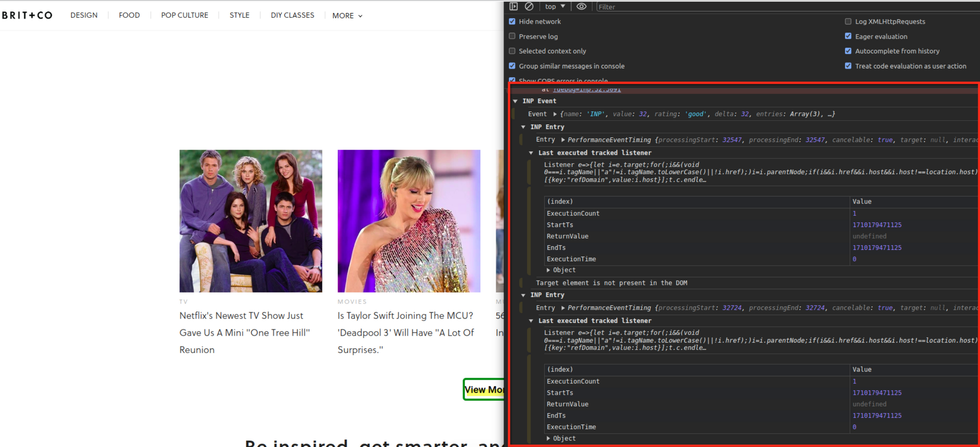Click the console Filter input field
This screenshot has height=447, width=980.
click(x=700, y=7)
